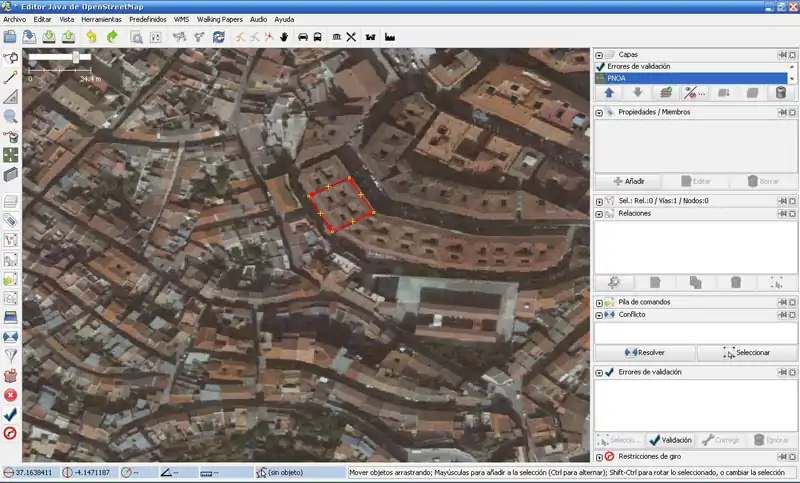Open the Walking Papers menu

click(220, 19)
